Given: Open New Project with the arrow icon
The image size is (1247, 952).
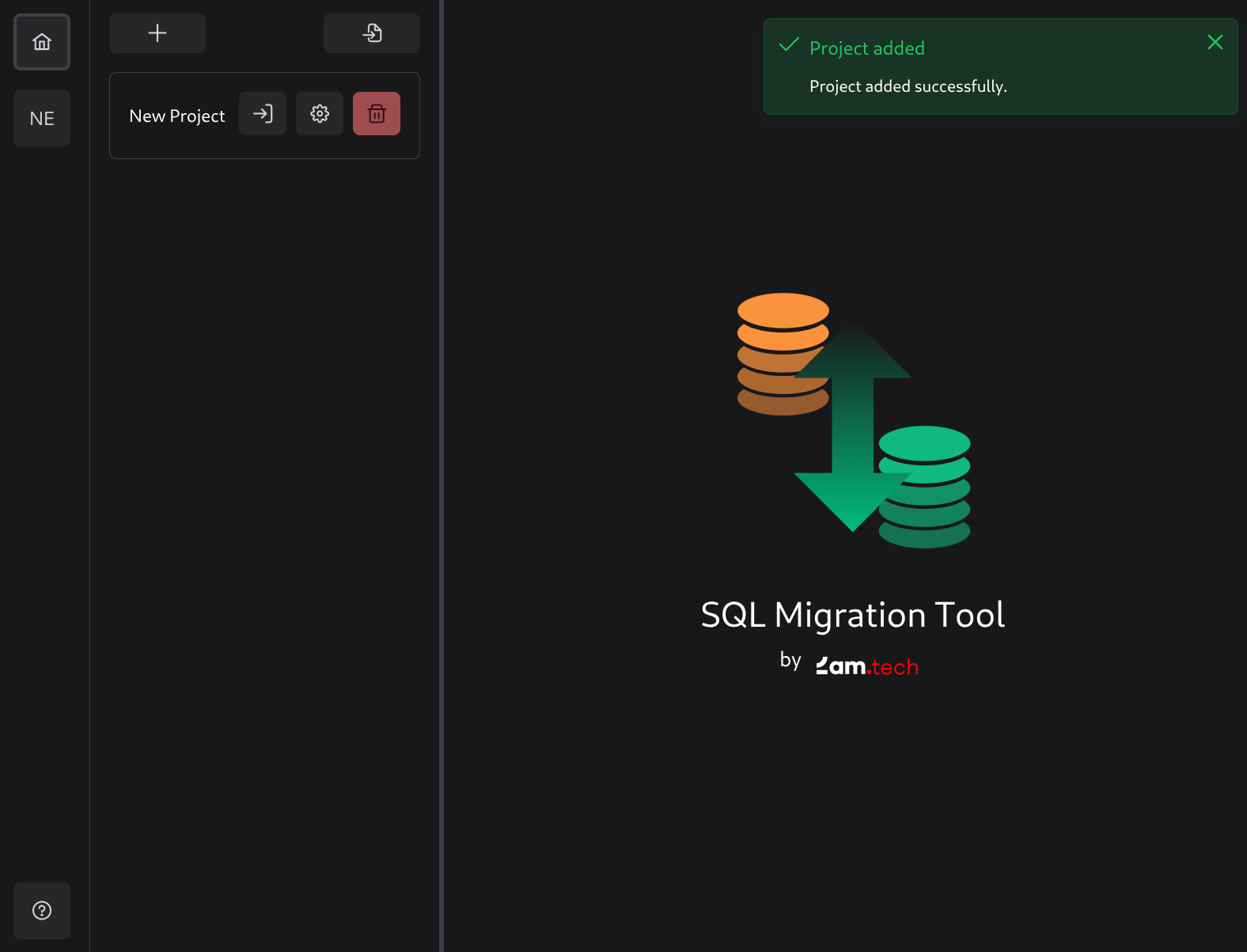Looking at the screenshot, I should [x=263, y=114].
